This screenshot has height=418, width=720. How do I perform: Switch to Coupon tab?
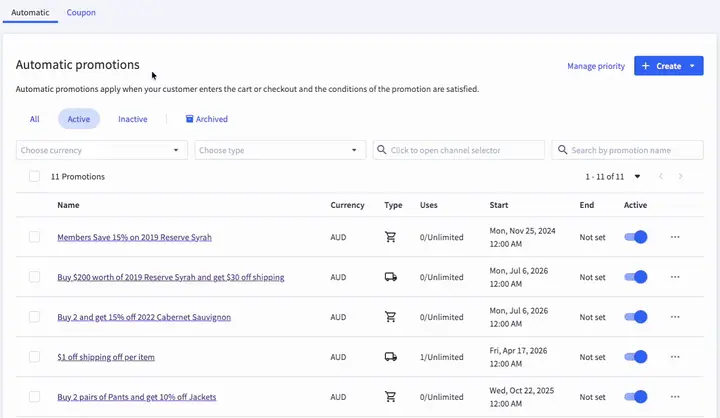(81, 12)
